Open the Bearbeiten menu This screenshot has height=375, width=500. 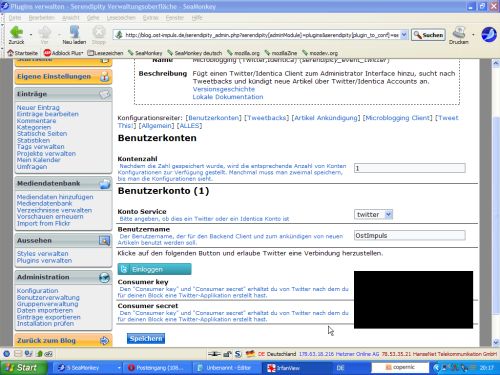click(x=41, y=18)
